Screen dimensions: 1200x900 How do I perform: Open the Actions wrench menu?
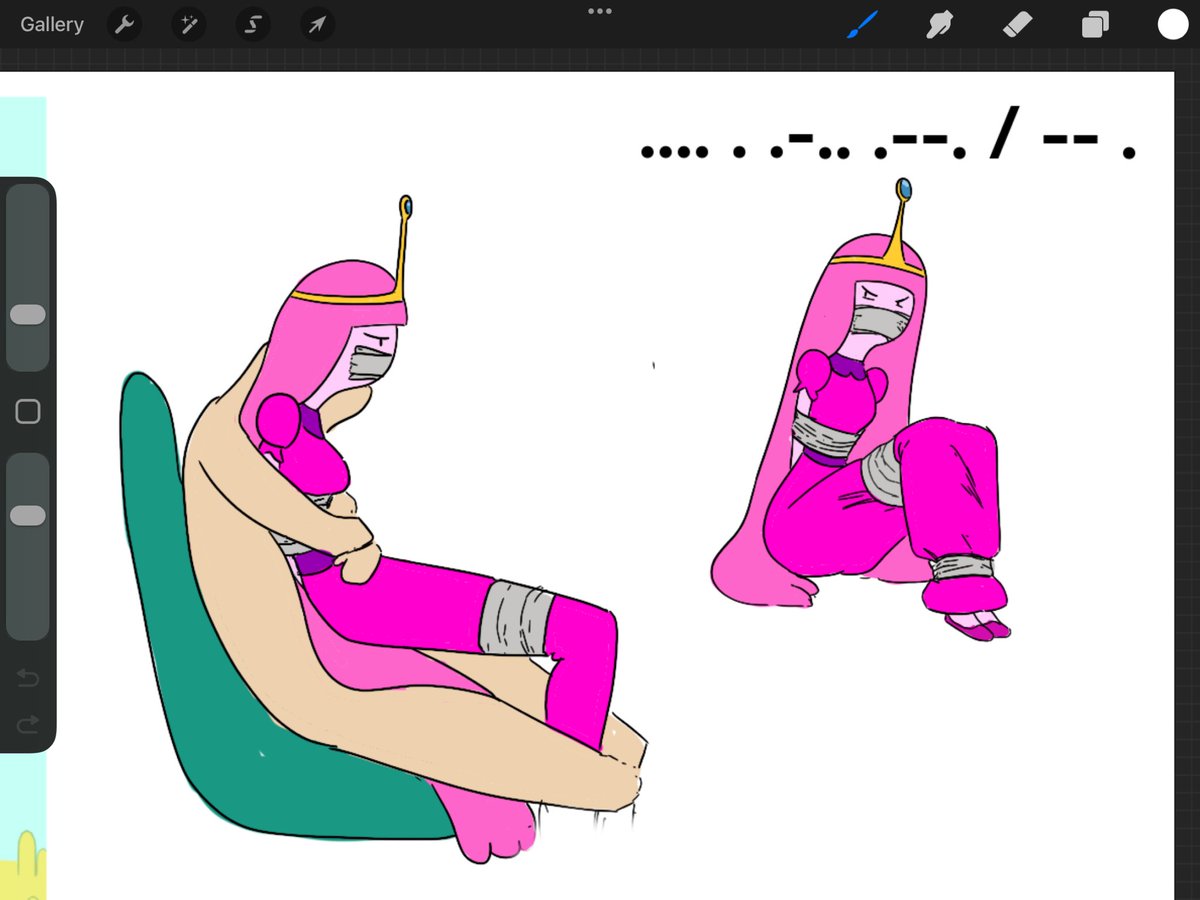coord(124,25)
